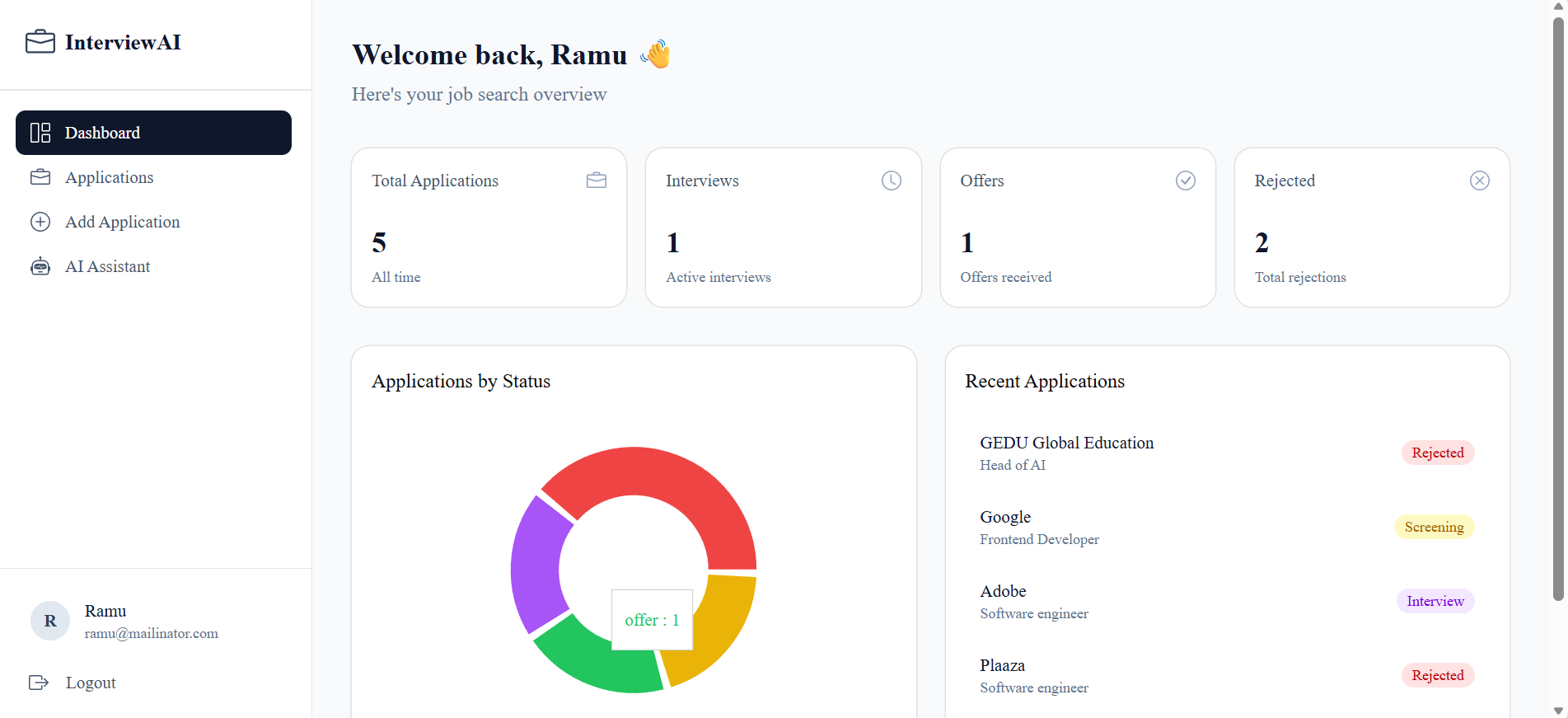Click the 'Applications by Status' heading

[x=461, y=381]
